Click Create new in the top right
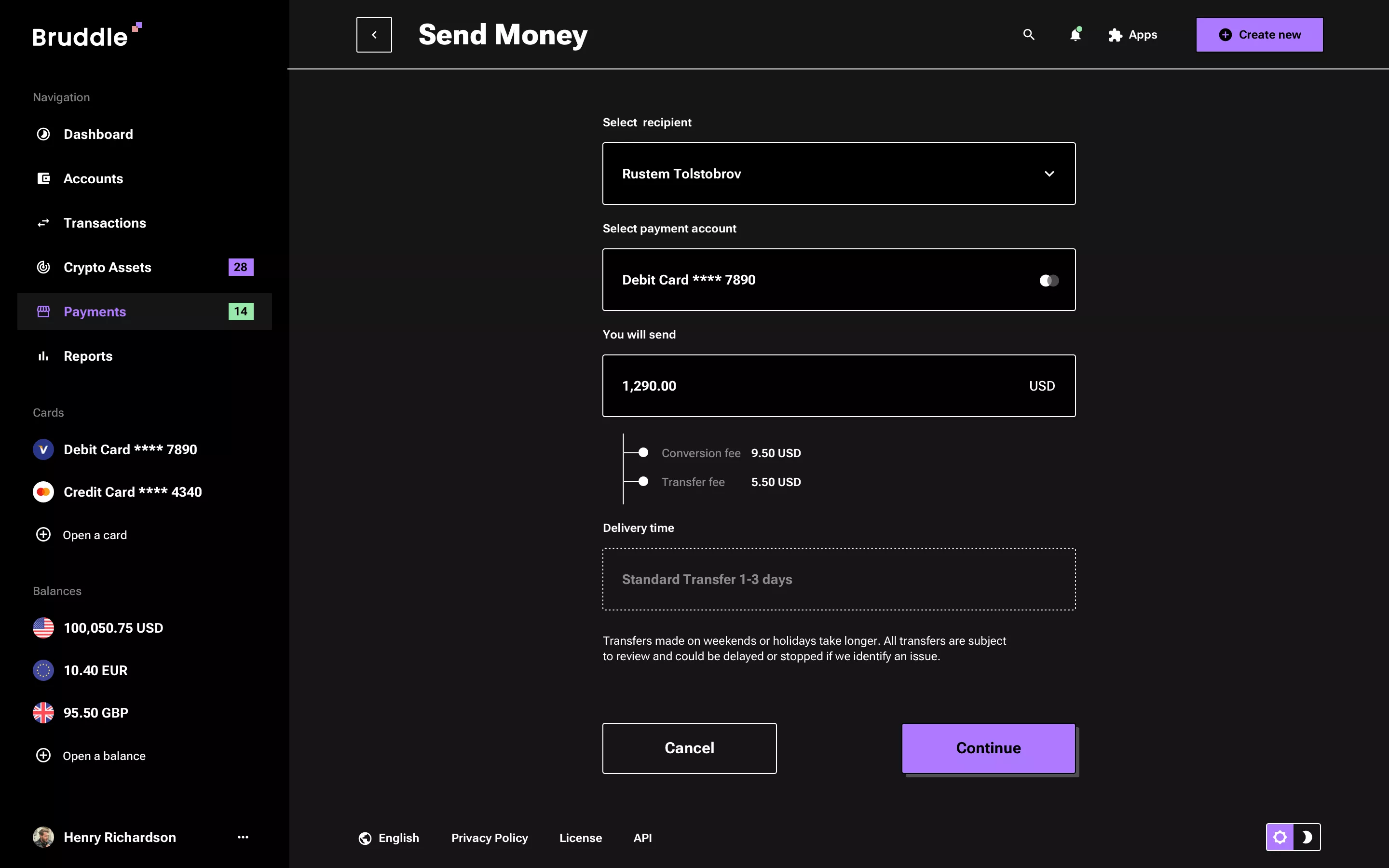The width and height of the screenshot is (1389, 868). pos(1259,34)
